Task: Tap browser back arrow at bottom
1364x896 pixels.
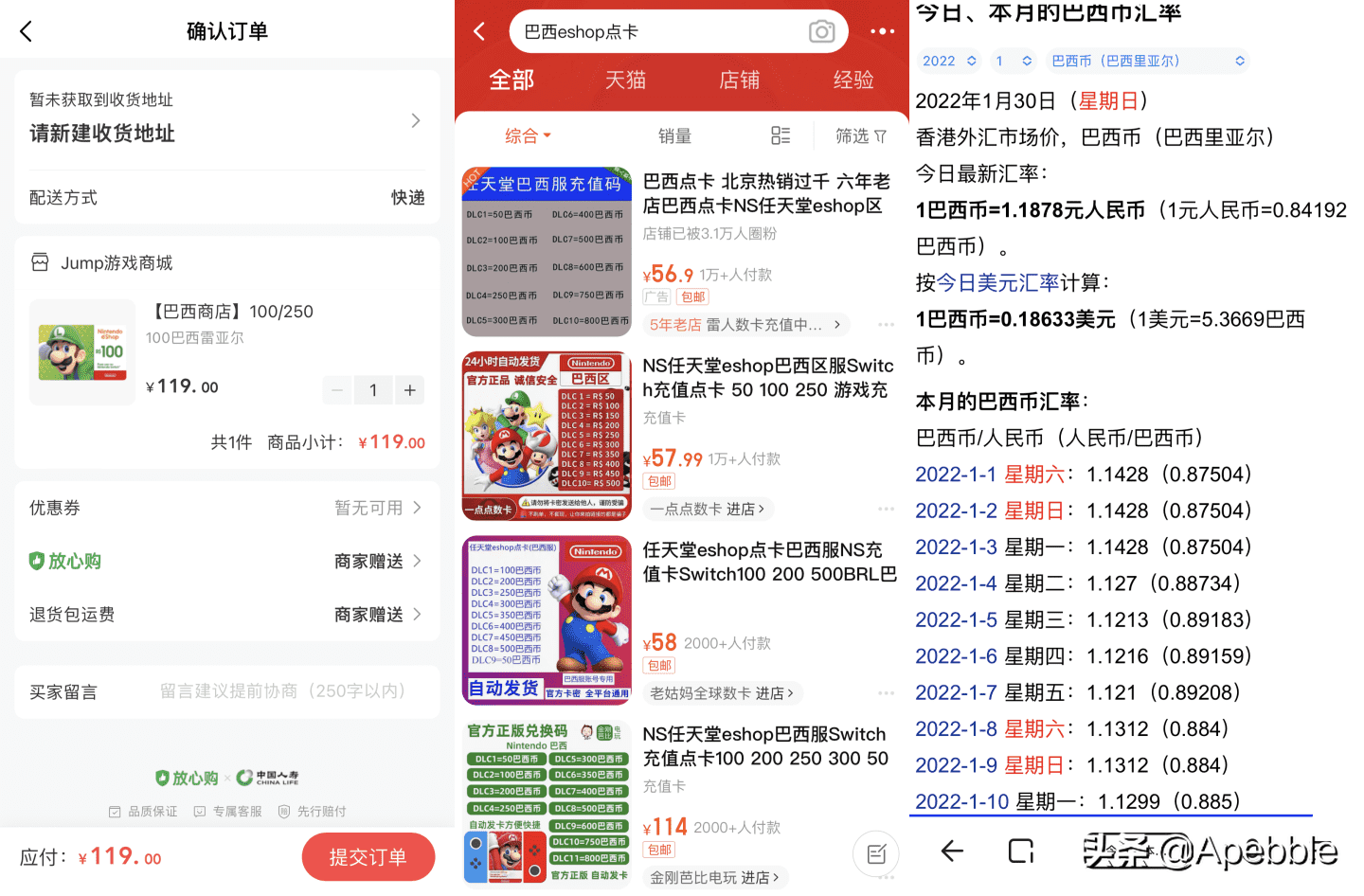Action: 951,851
